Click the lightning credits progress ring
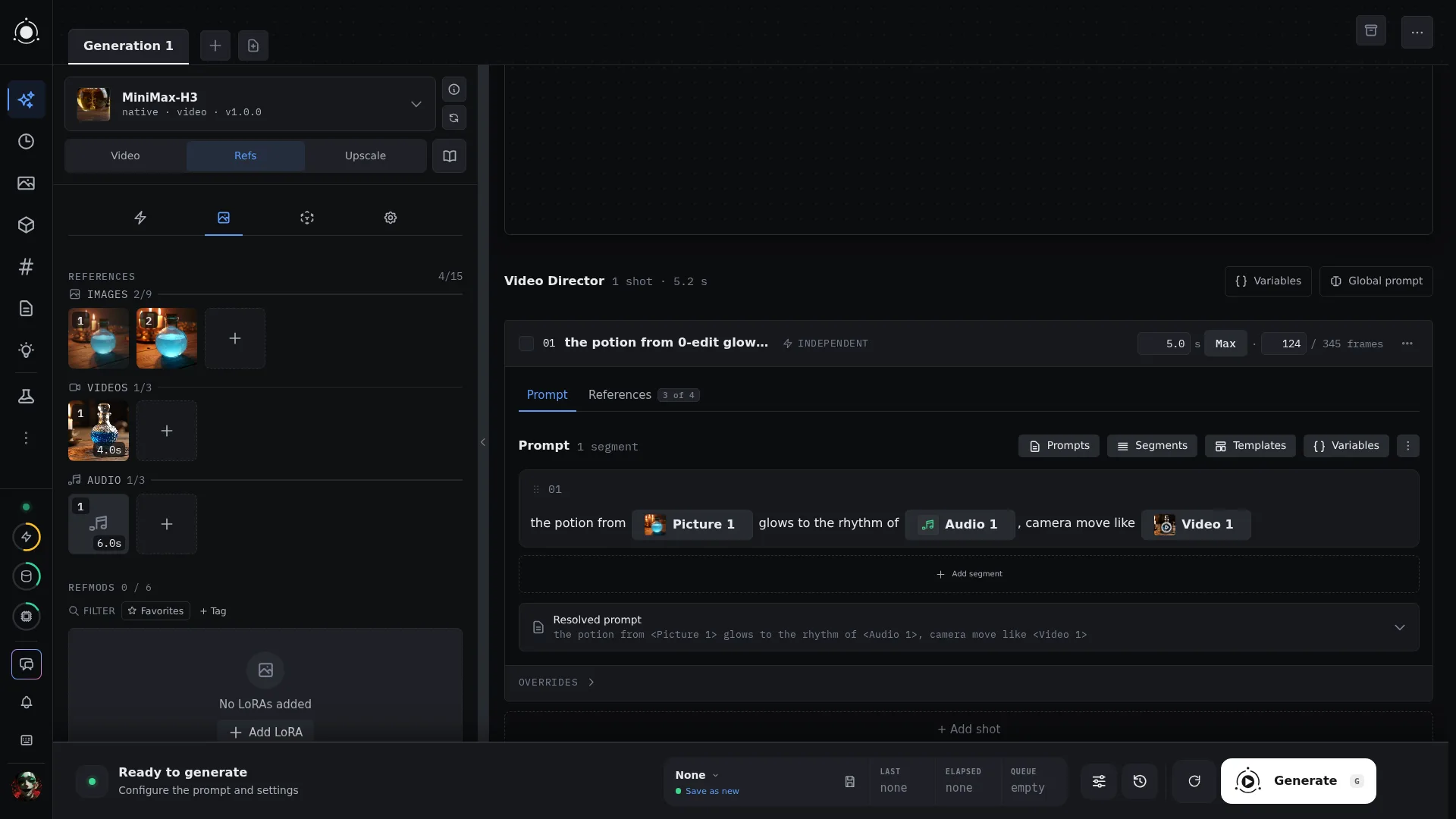The height and width of the screenshot is (819, 1456). 26,537
